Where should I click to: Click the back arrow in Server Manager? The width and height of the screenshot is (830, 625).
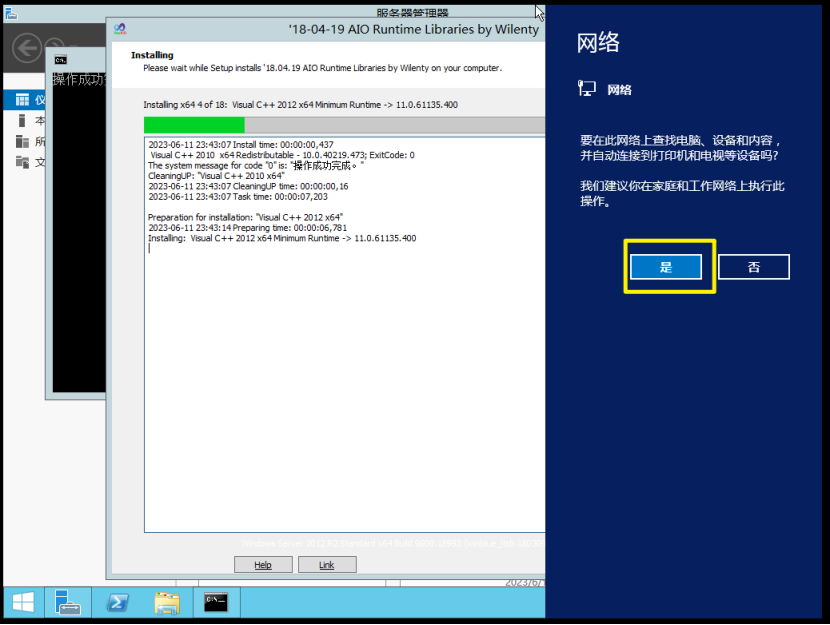point(27,48)
